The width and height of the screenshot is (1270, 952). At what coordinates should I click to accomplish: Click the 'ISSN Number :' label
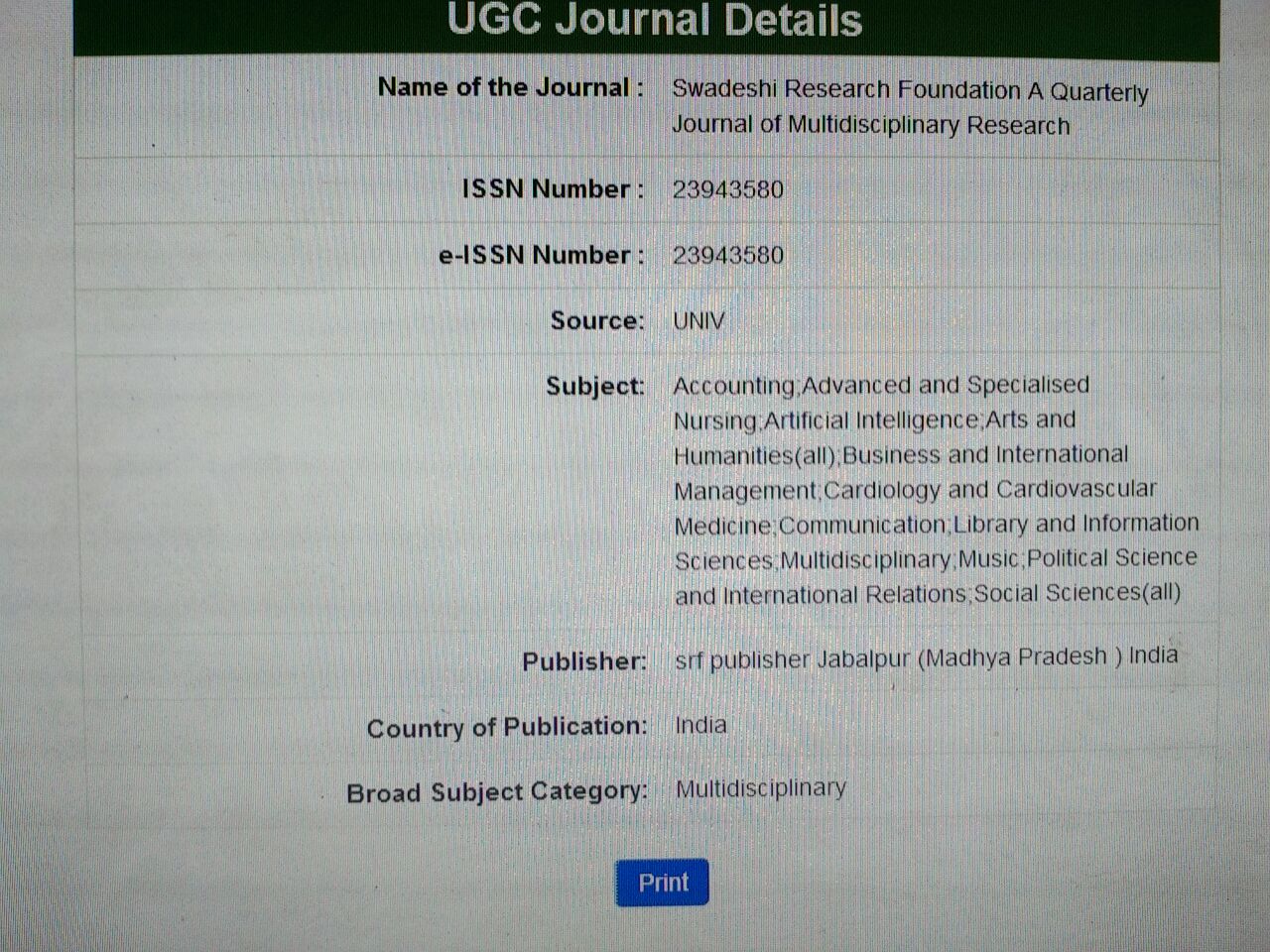[x=553, y=188]
